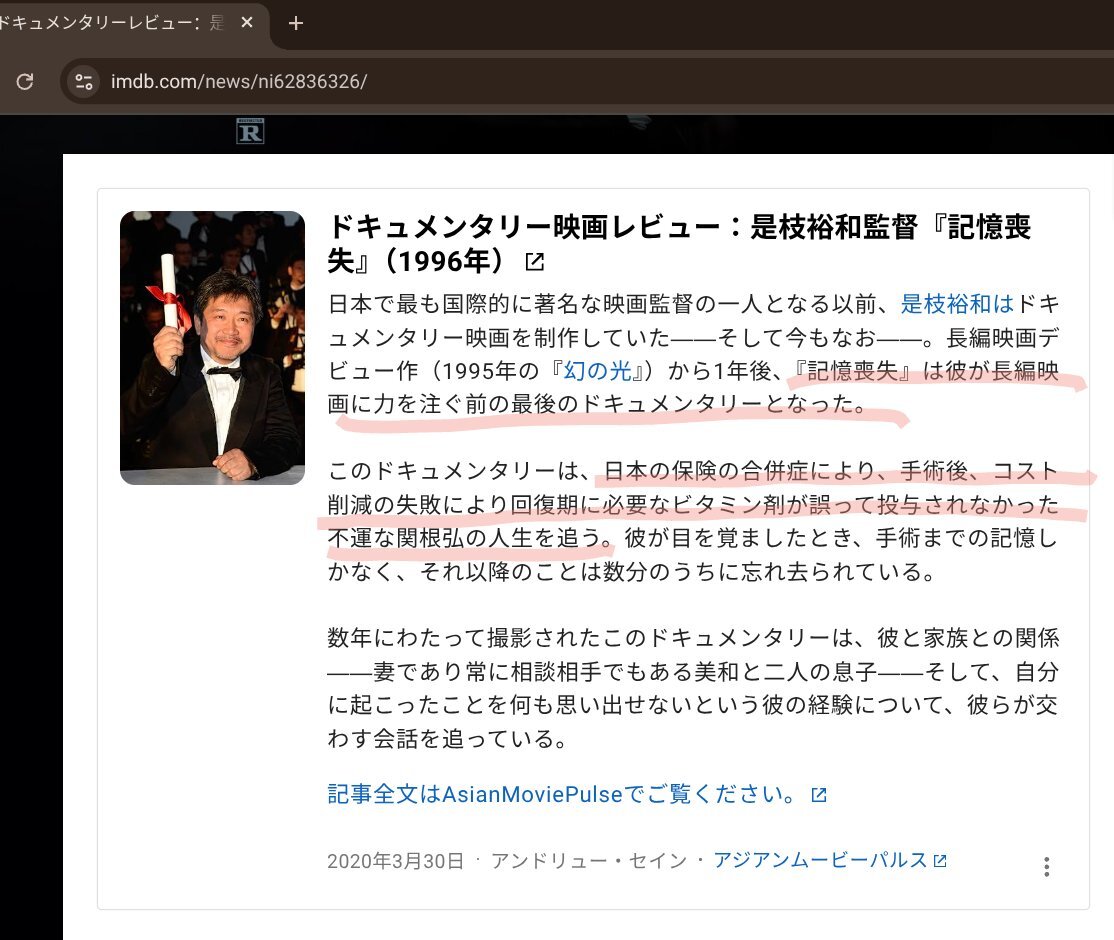The image size is (1114, 940).
Task: Visit the アジアンムービーパルス source link
Action: (820, 860)
